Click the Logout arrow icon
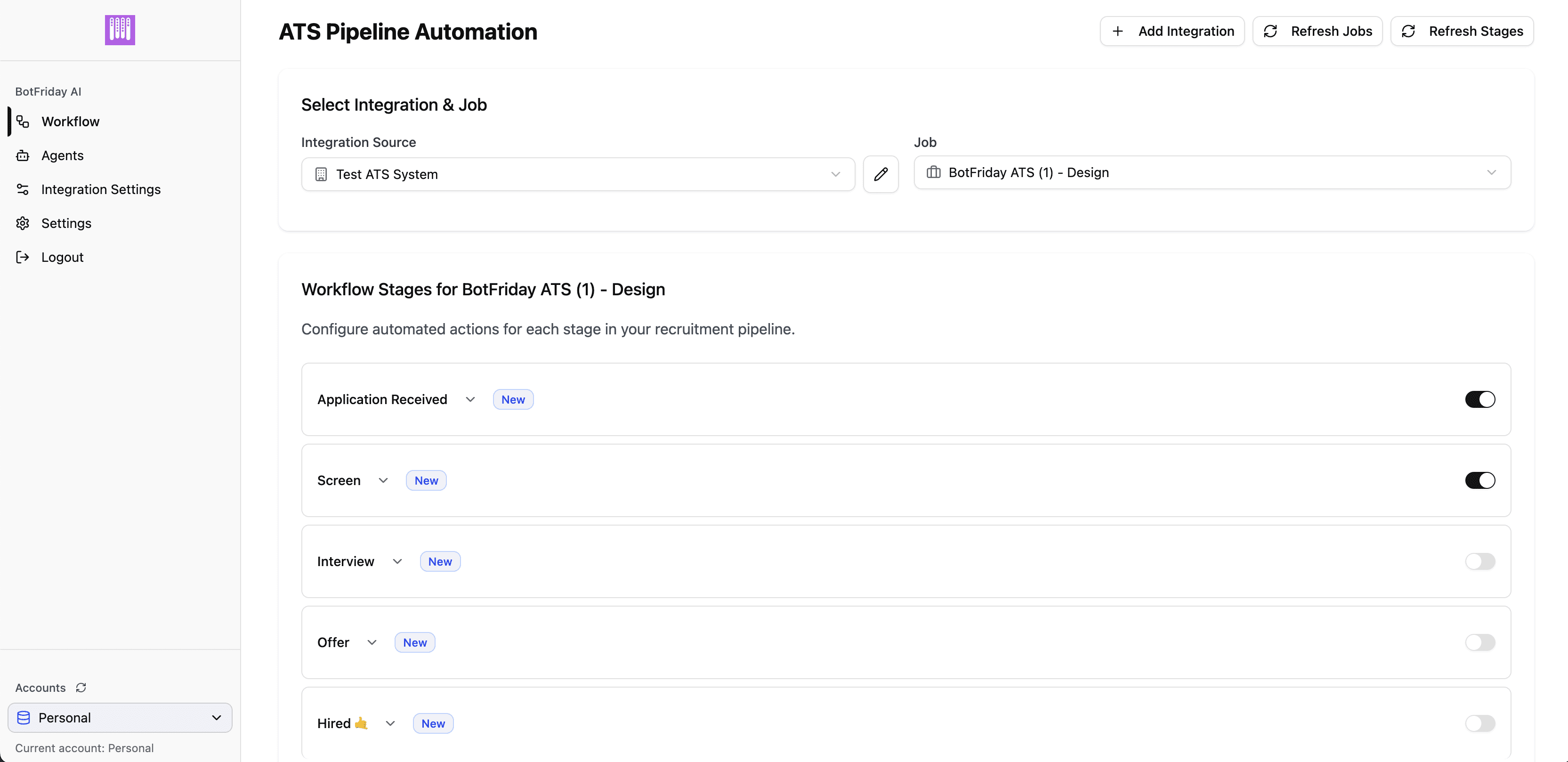Screen dimensions: 1568x762 (23, 257)
